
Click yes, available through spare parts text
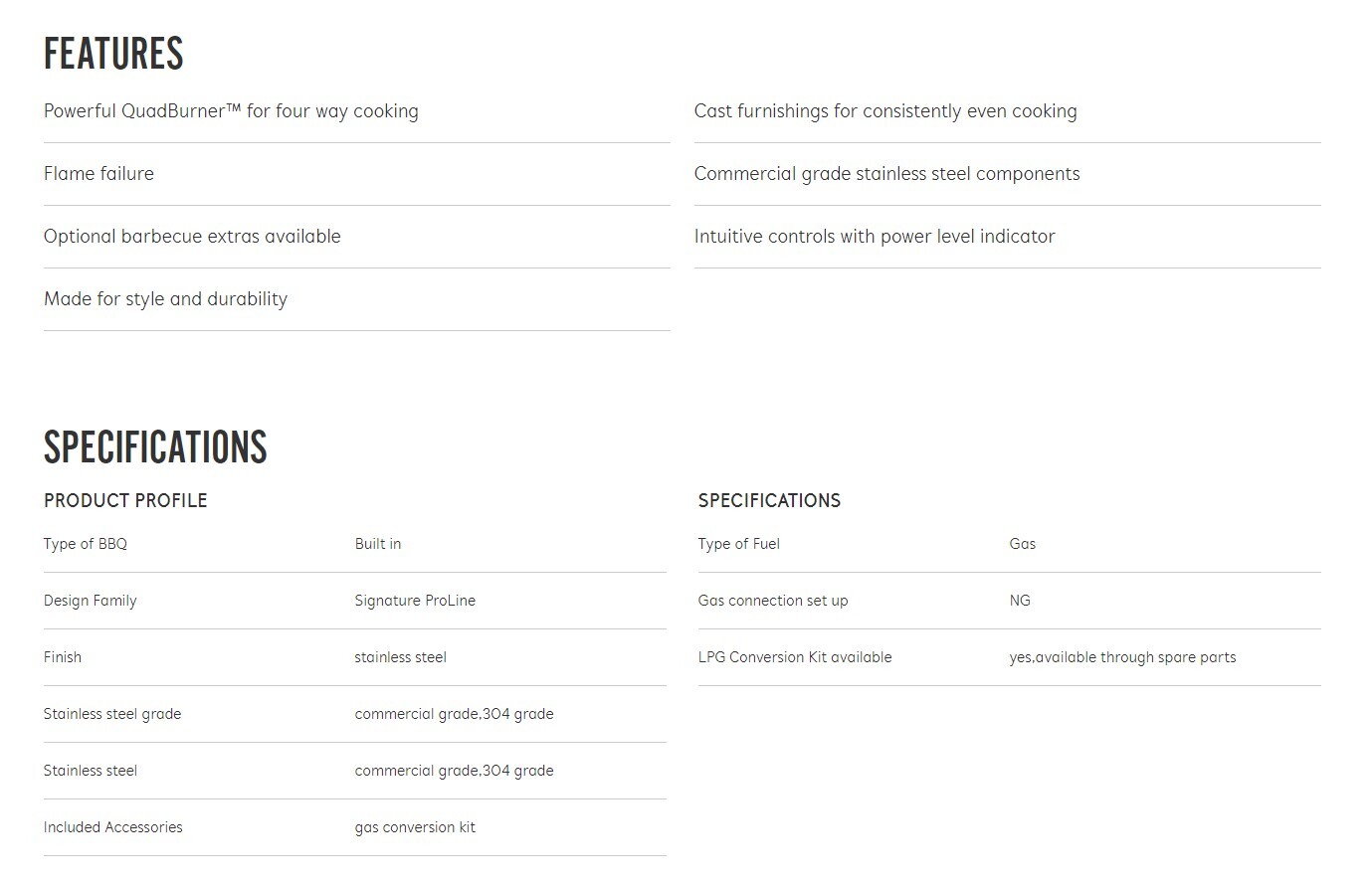[x=1122, y=657]
